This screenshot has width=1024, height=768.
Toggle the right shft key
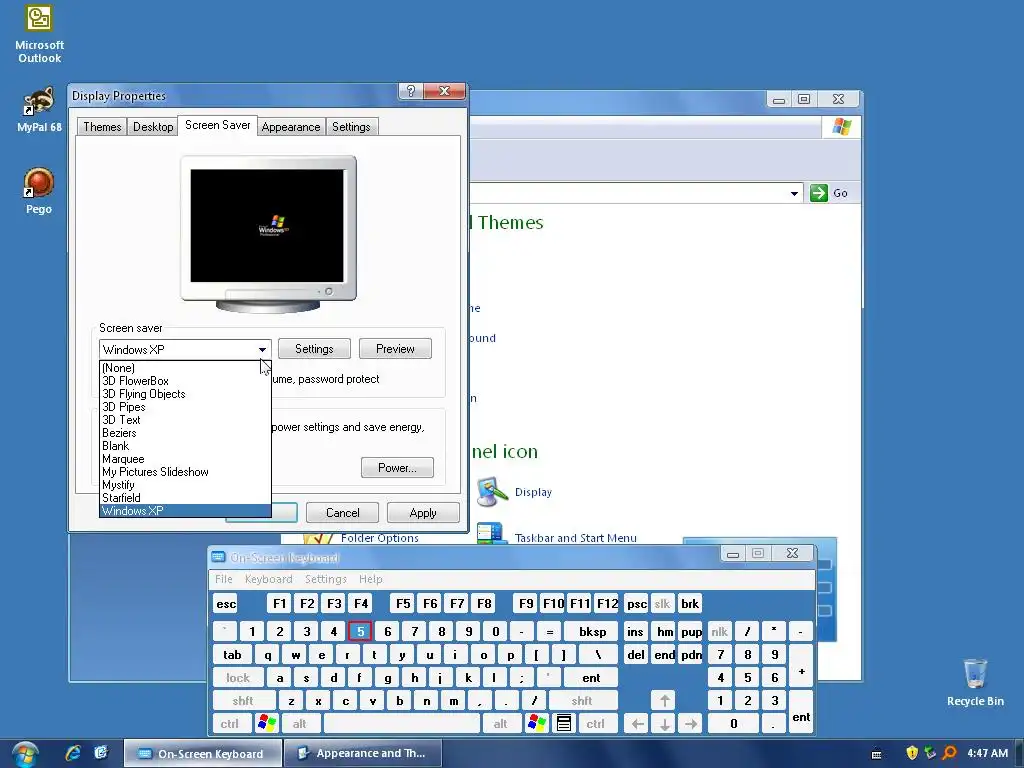point(581,701)
